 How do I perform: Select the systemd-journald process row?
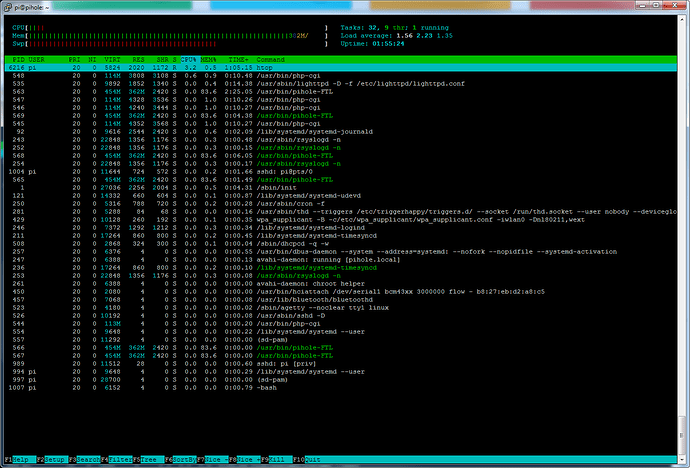pyautogui.click(x=341, y=132)
